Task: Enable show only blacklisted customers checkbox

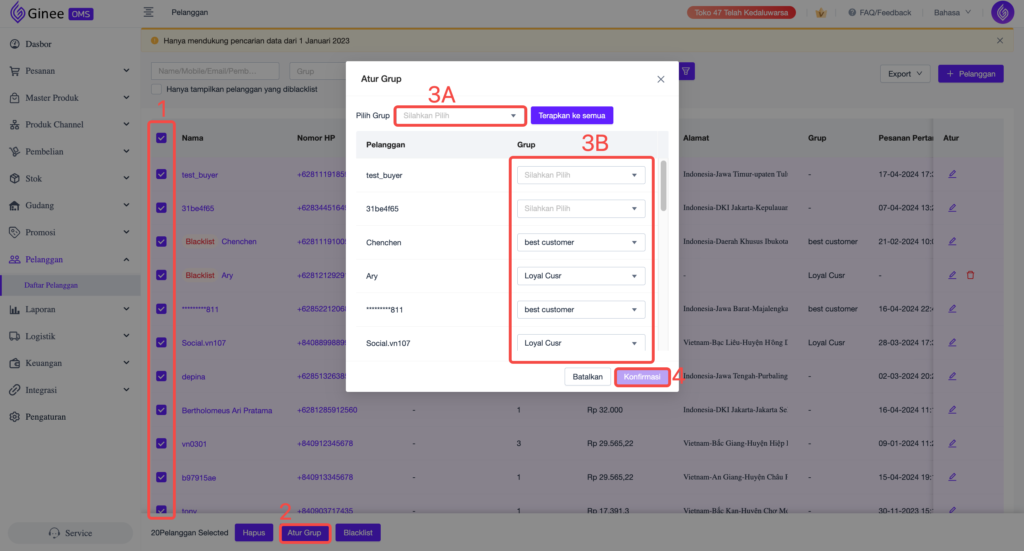Action: coord(156,89)
